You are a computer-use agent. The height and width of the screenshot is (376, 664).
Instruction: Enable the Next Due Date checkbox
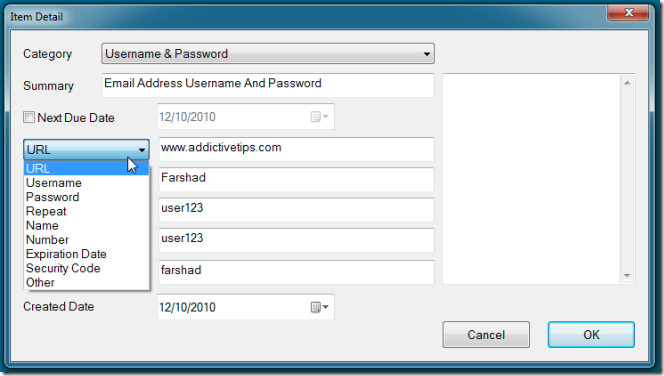pos(29,117)
